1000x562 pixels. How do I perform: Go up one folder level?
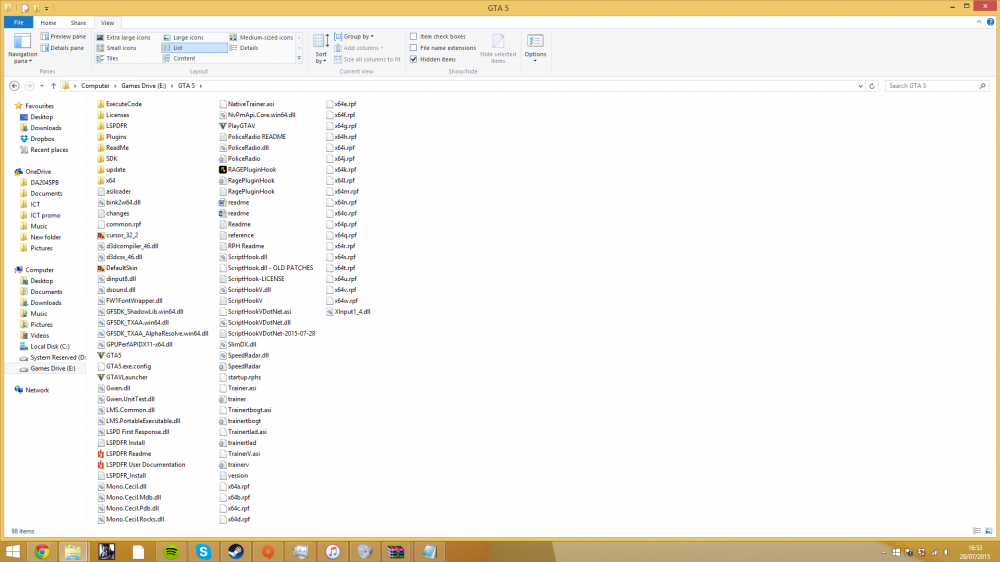(x=54, y=85)
